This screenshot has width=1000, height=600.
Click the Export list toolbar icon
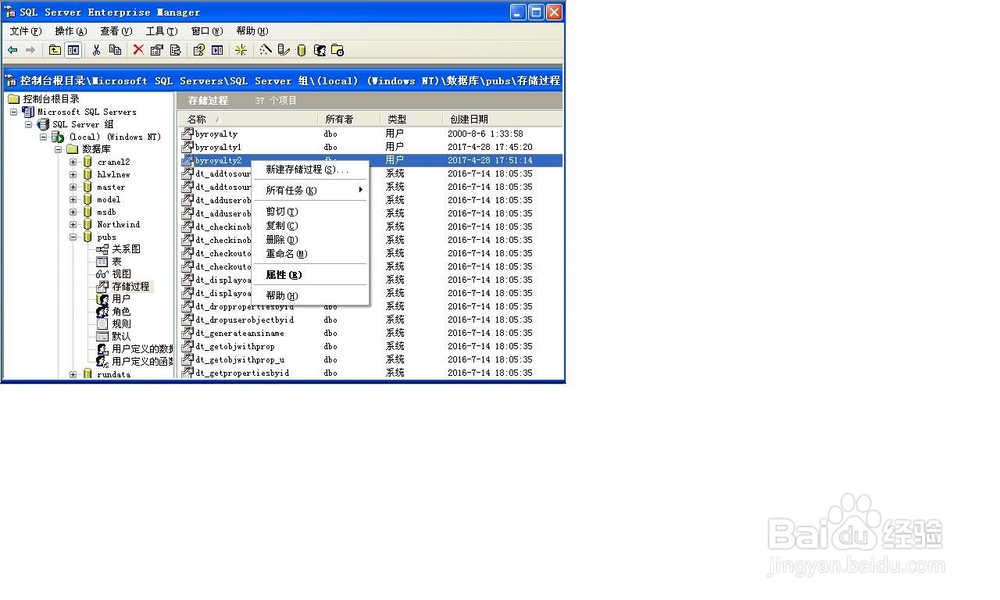click(175, 50)
